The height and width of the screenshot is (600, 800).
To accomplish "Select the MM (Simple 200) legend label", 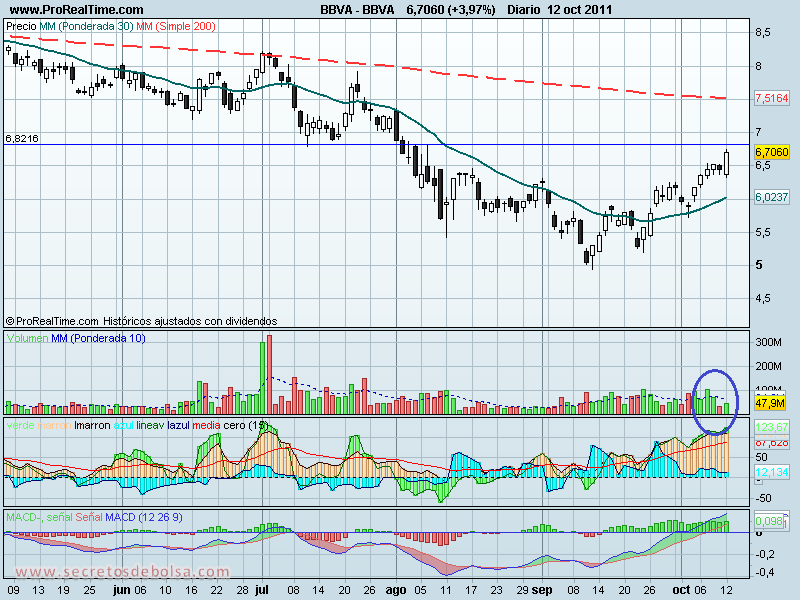I will pyautogui.click(x=176, y=26).
